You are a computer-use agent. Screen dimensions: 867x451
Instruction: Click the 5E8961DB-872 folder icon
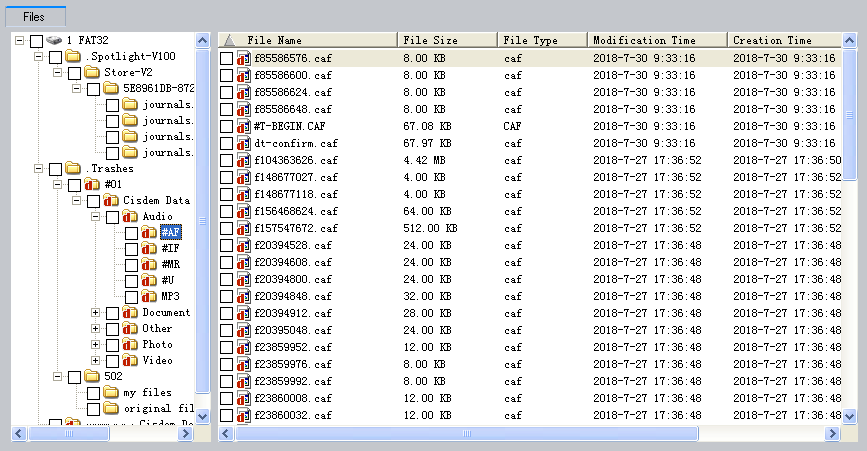click(x=111, y=88)
